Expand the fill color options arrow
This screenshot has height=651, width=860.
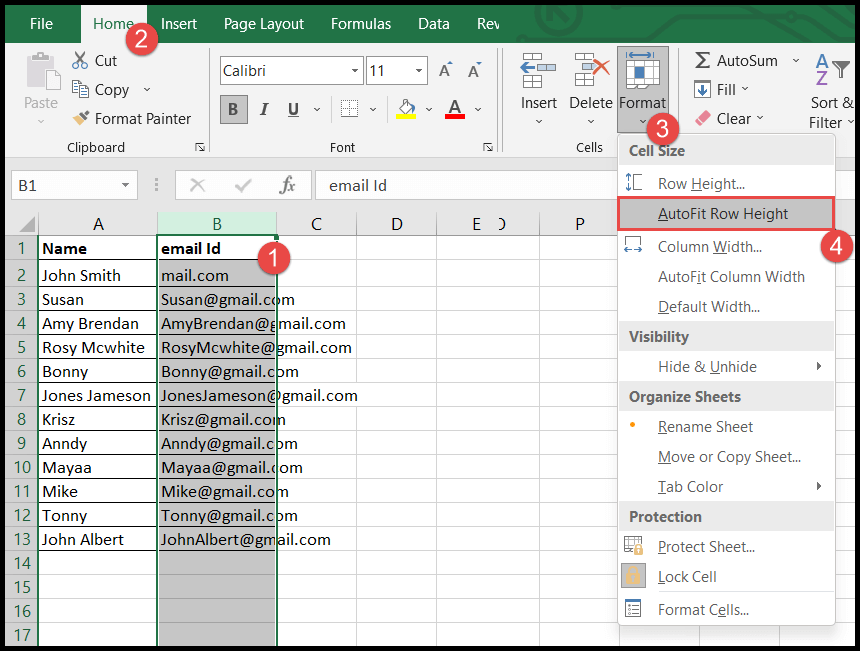pos(429,109)
